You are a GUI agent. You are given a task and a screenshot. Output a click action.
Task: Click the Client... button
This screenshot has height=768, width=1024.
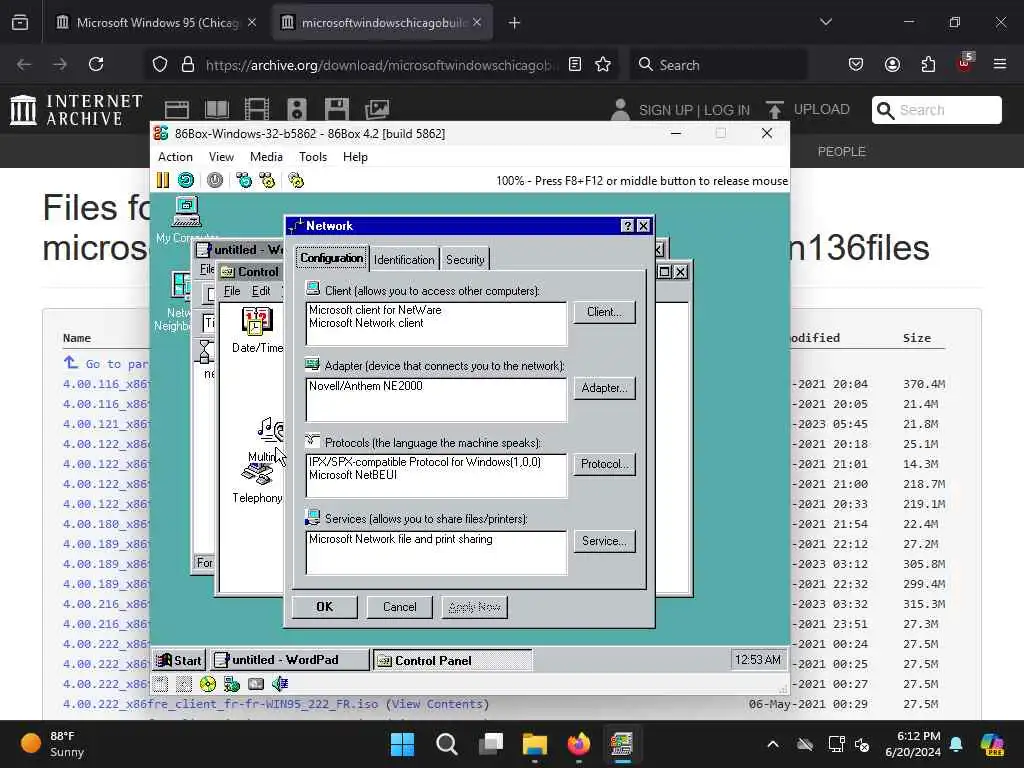604,312
